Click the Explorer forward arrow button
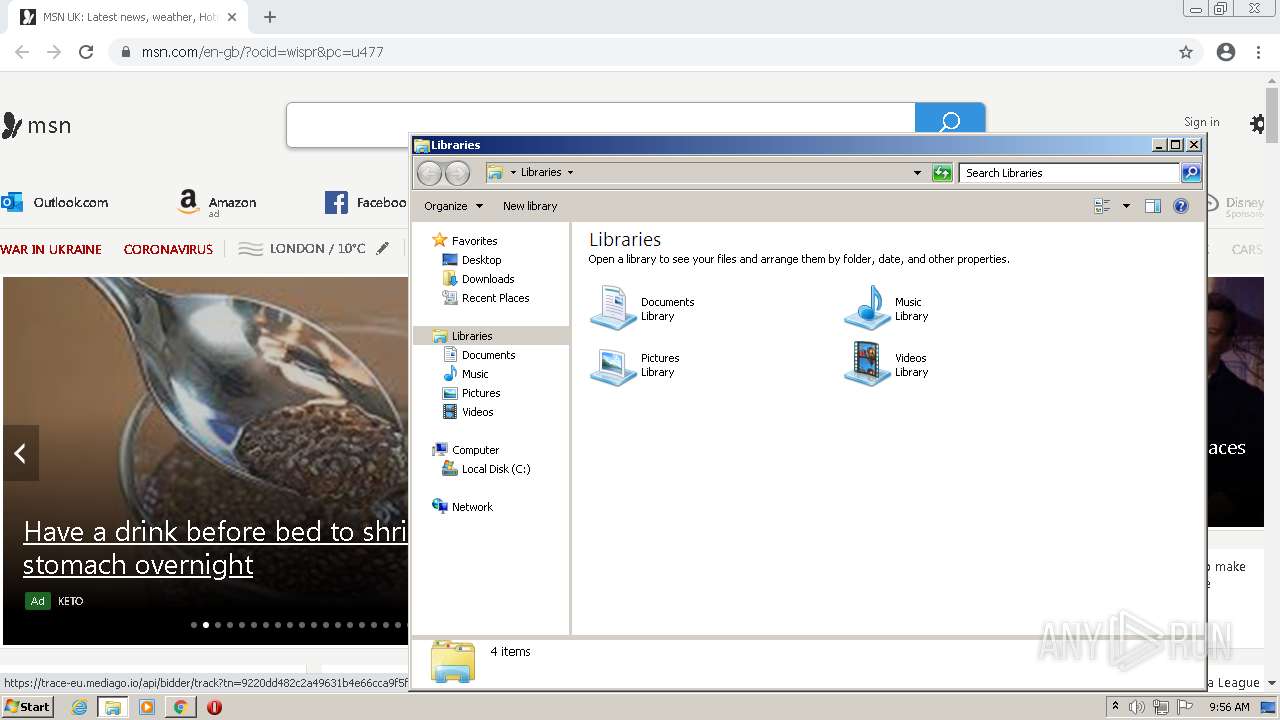 pyautogui.click(x=457, y=173)
